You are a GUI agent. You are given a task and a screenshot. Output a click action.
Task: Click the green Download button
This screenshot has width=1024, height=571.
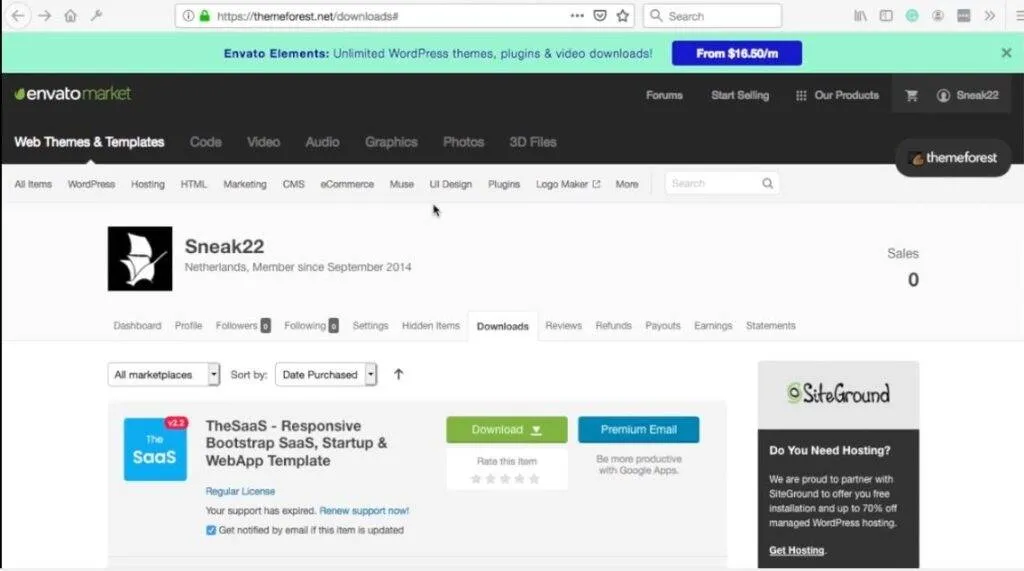507,430
